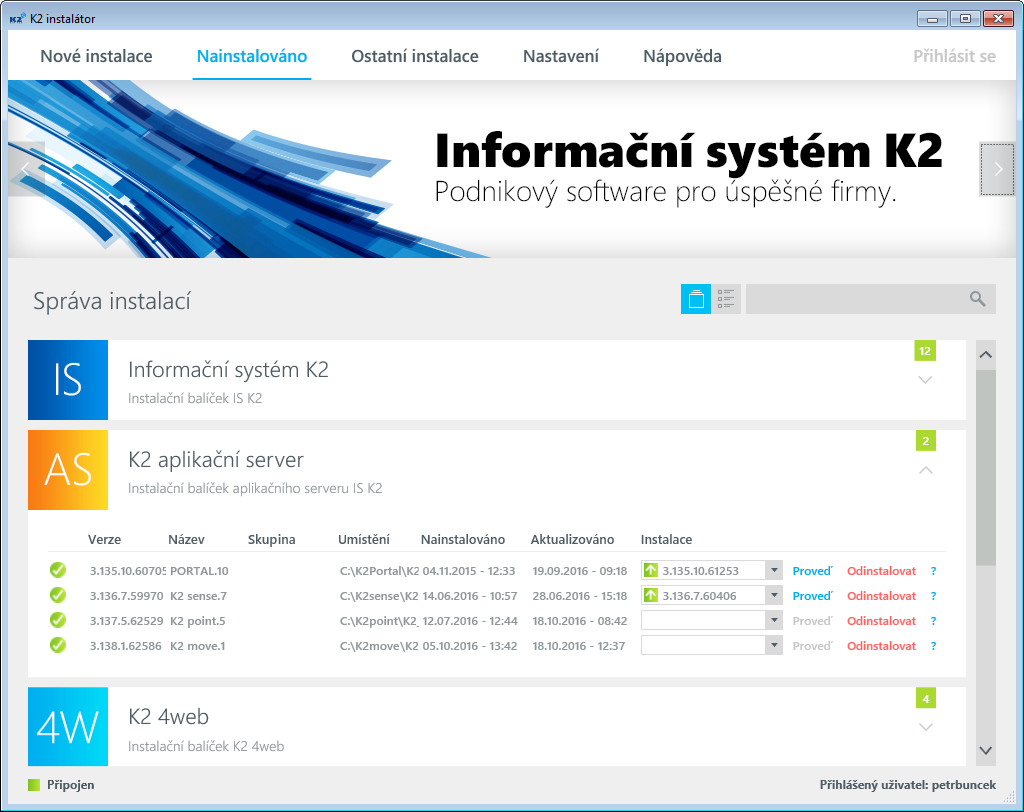Click the green status check for K2 point.5
Image resolution: width=1024 pixels, height=812 pixels.
coord(58,620)
